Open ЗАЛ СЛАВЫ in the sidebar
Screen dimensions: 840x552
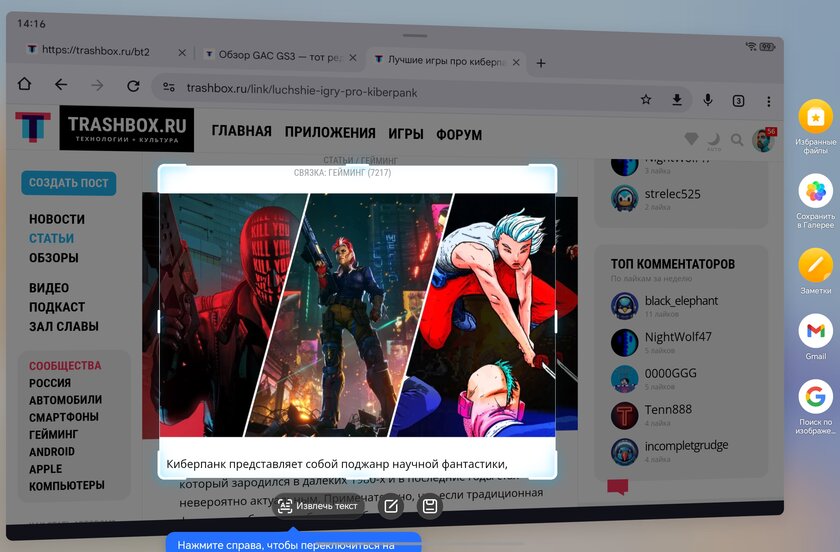click(64, 326)
